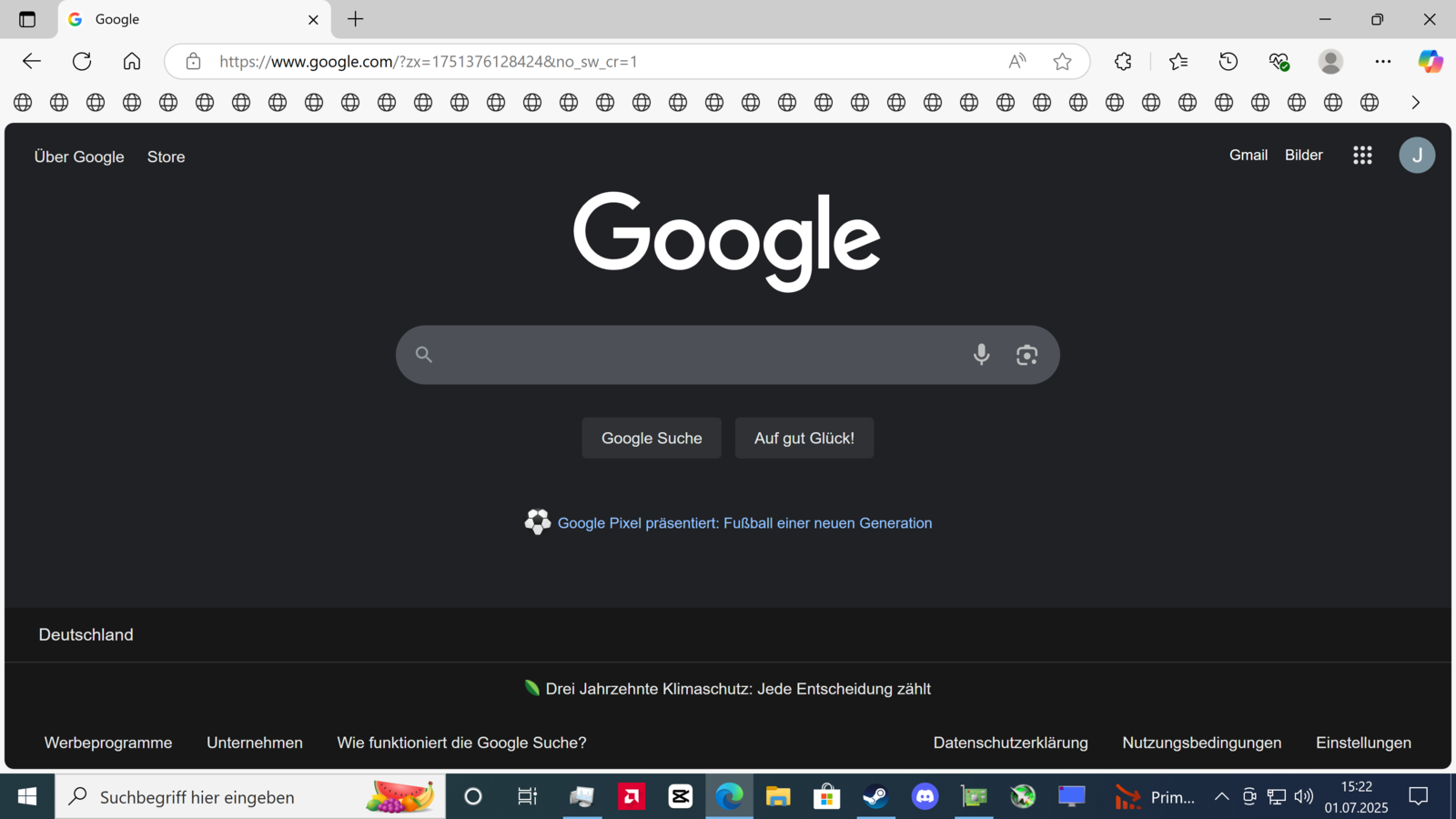Close the Google tab
This screenshot has width=1456, height=819.
[313, 19]
